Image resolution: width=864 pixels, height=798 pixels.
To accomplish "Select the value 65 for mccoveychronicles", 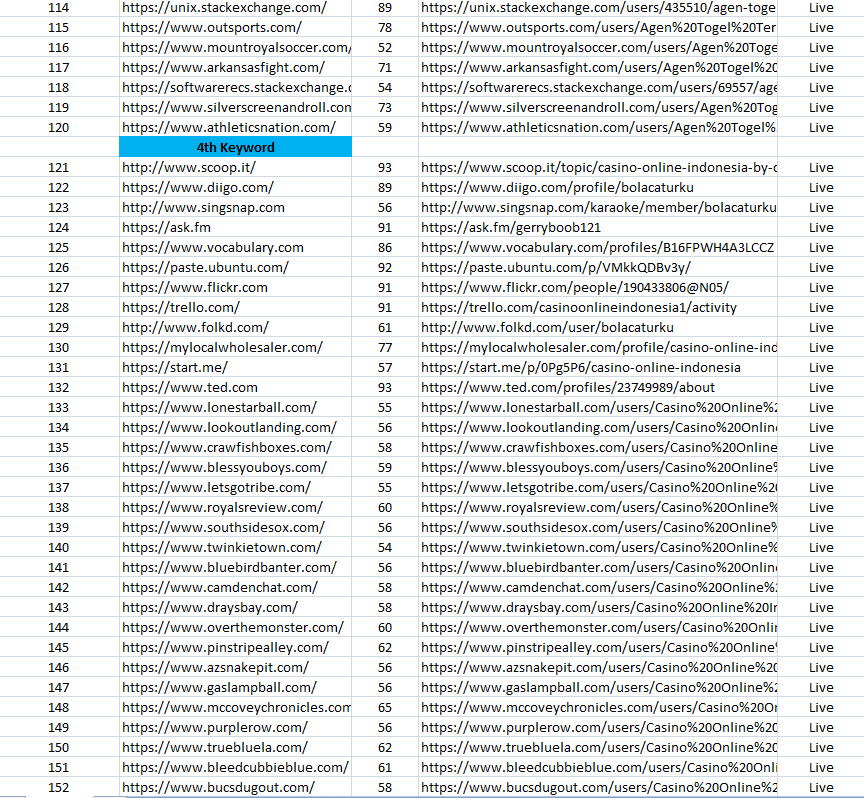I will (x=385, y=707).
